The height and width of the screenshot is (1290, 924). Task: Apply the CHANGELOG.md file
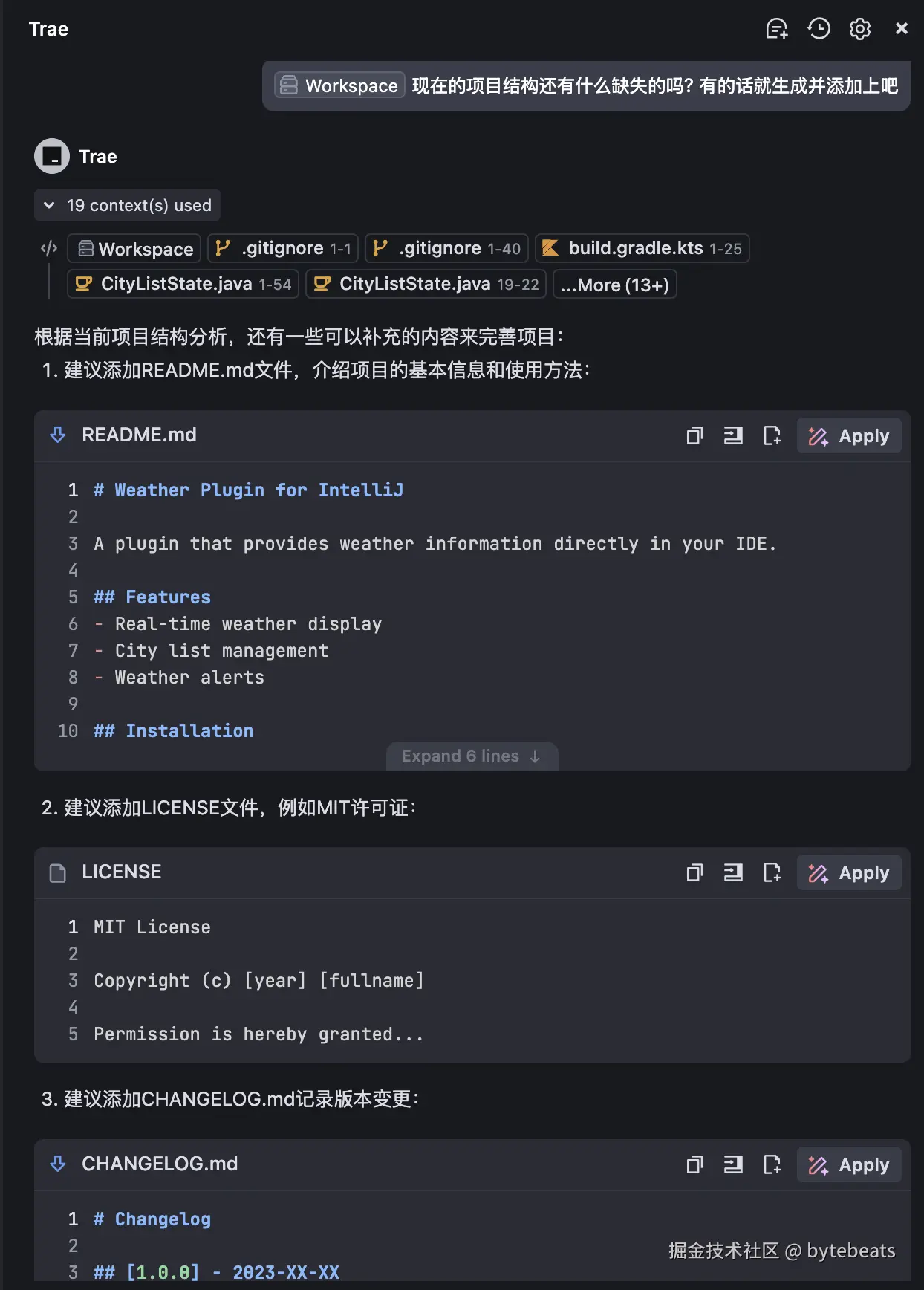pos(848,1164)
